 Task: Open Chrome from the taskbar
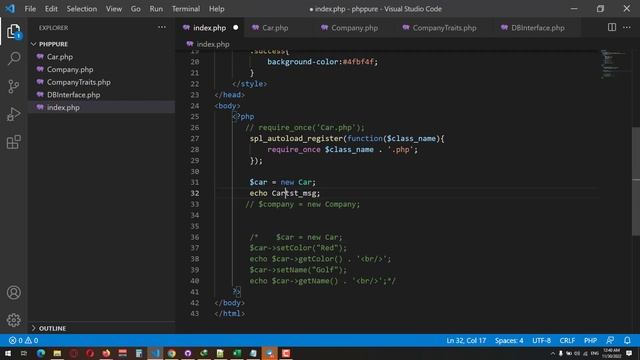click(171, 353)
